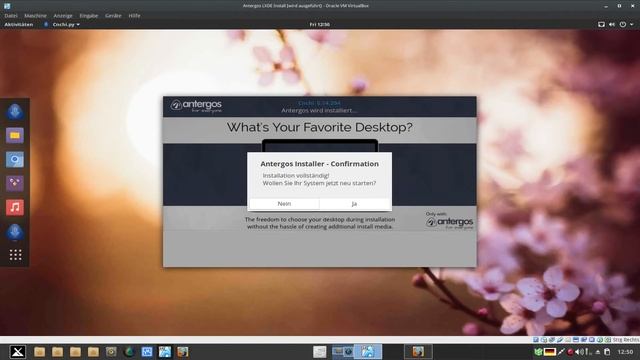The image size is (640, 360).
Task: Click Nein in the confirmation dialog
Action: coord(284,204)
